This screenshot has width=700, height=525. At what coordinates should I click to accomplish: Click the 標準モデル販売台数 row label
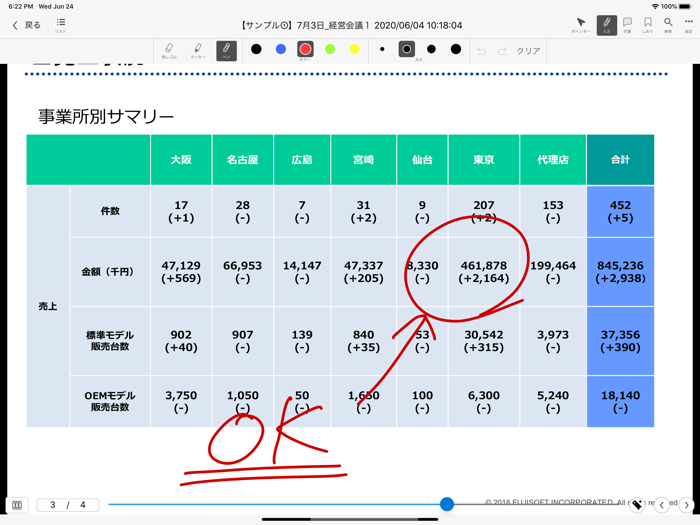click(110, 341)
